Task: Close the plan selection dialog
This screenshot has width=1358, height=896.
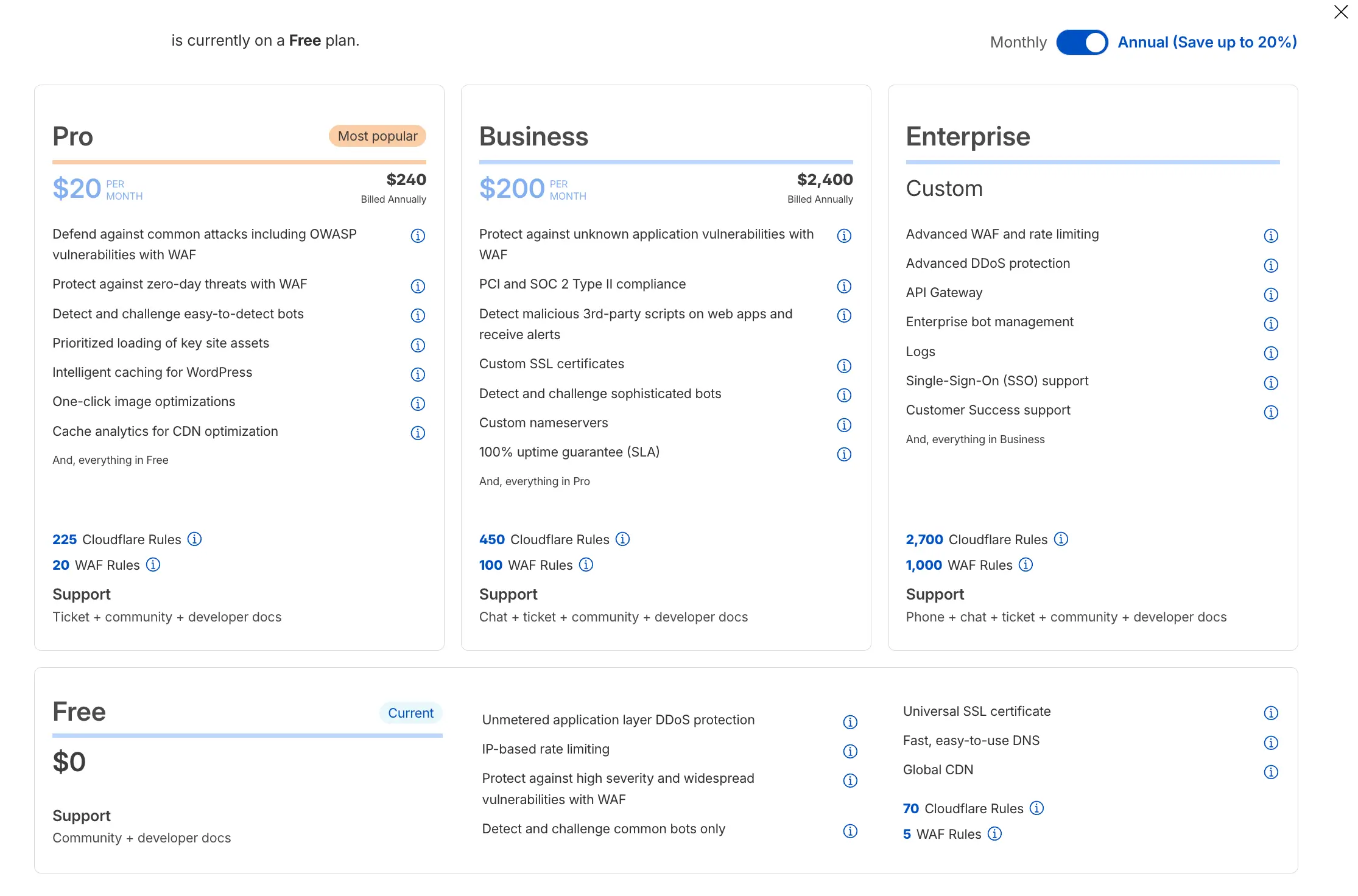Action: (x=1340, y=12)
